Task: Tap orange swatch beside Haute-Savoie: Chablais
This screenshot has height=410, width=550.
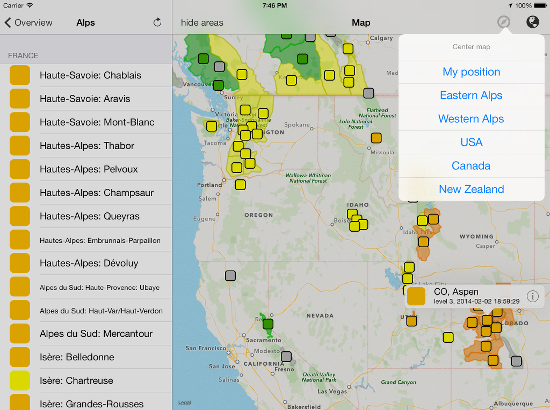Action: coord(20,75)
